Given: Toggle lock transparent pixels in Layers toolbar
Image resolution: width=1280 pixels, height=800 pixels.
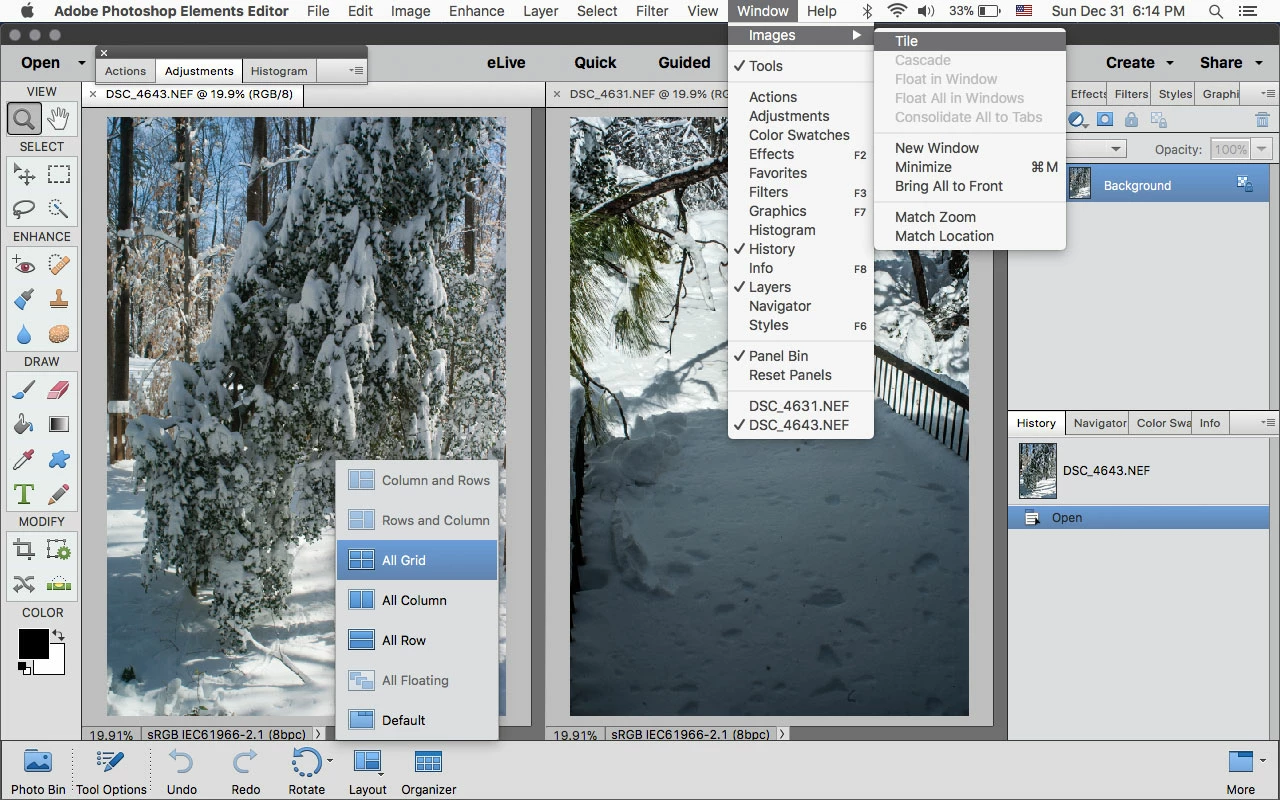Looking at the screenshot, I should (x=1159, y=120).
